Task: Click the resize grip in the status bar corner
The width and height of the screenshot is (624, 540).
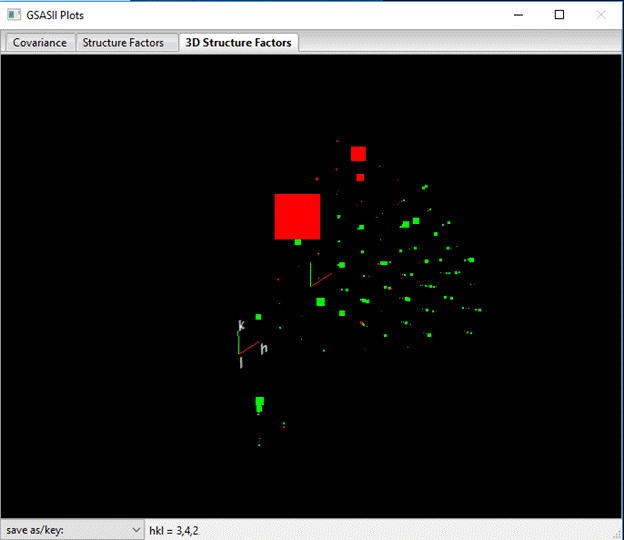Action: [616, 532]
